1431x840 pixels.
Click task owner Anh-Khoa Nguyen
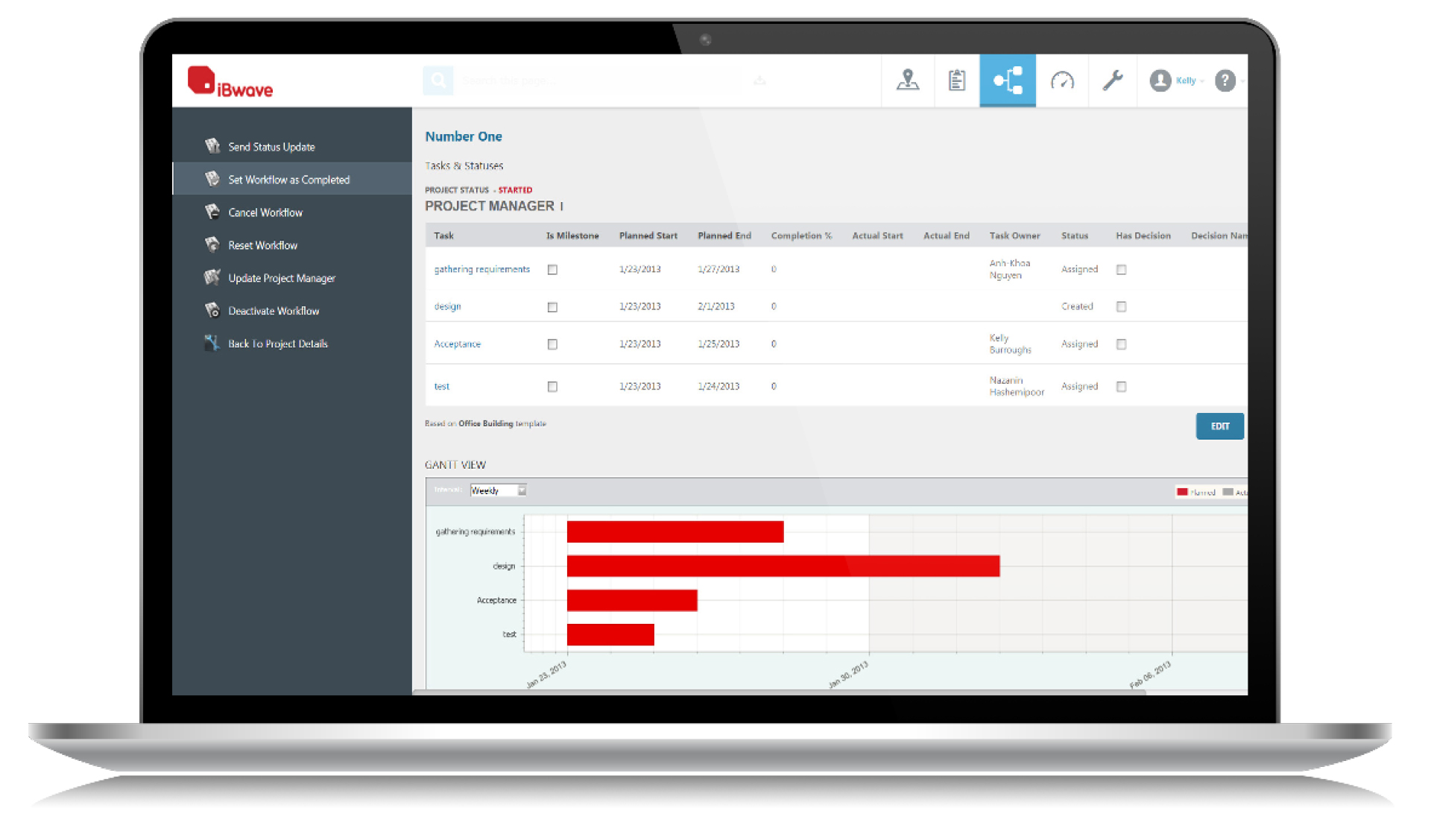point(1009,269)
